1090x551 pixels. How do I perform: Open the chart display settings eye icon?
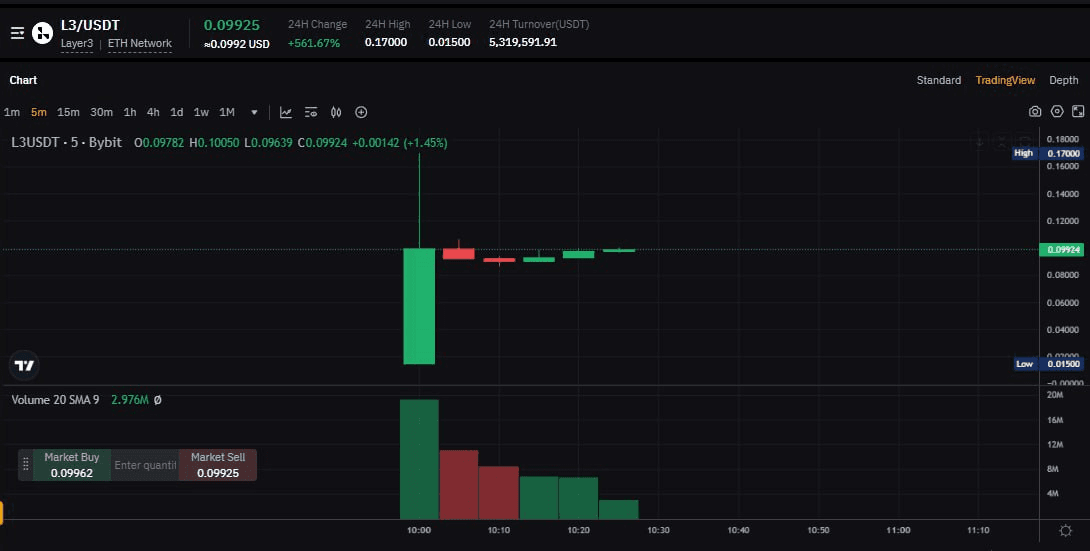click(311, 112)
